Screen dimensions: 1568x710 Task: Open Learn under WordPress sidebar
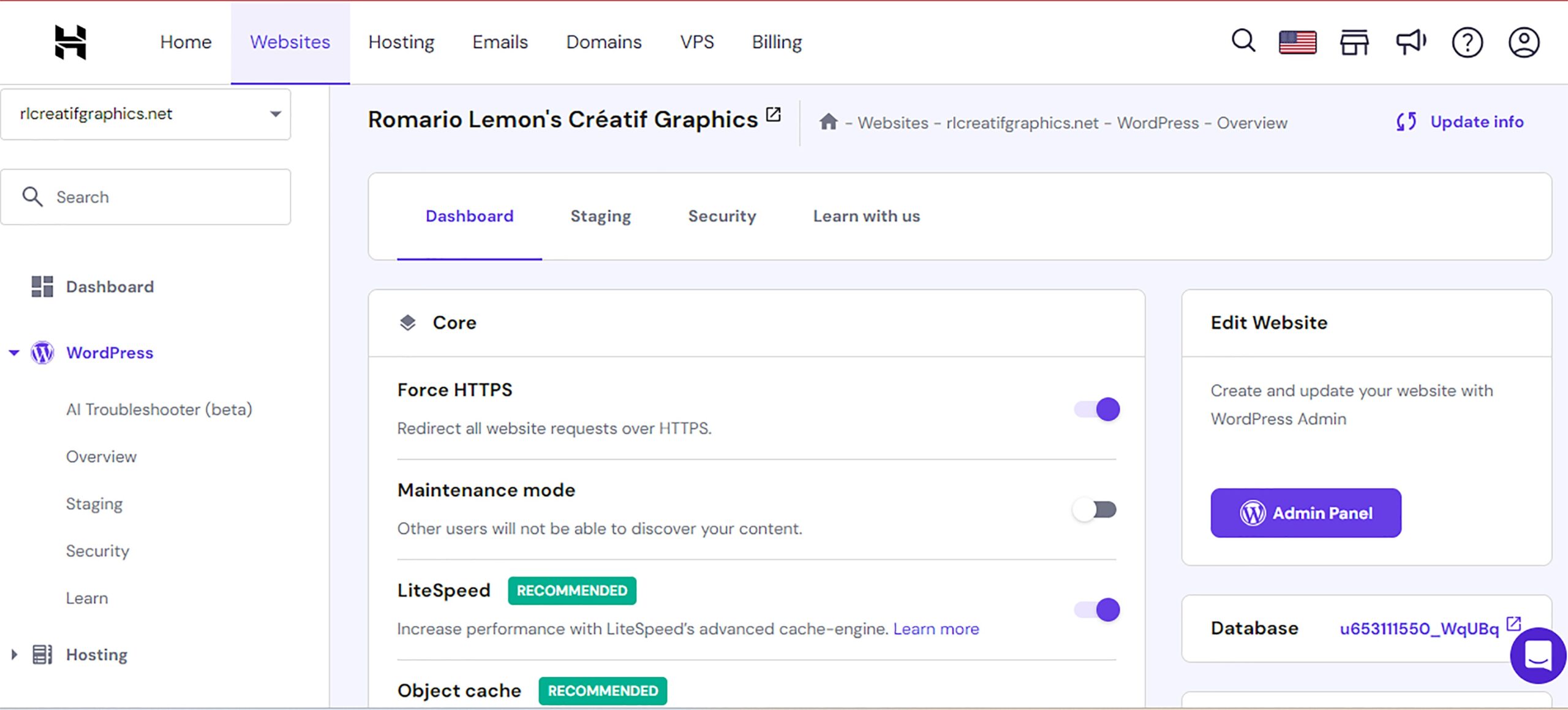(x=86, y=598)
